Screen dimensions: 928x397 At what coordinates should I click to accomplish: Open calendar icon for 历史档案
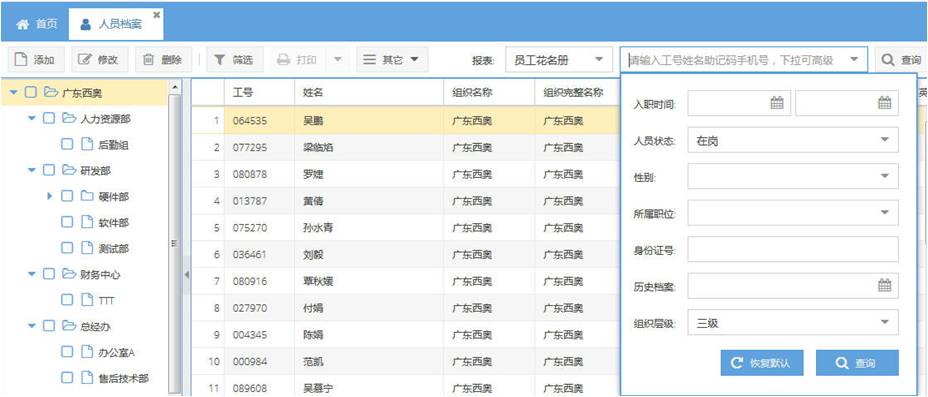[x=884, y=286]
